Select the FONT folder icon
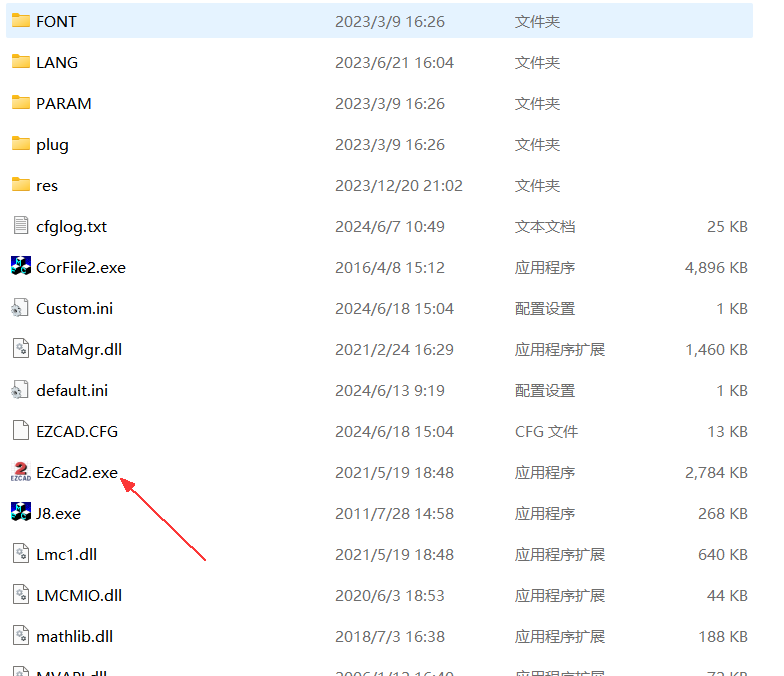The width and height of the screenshot is (784, 676). [20, 21]
